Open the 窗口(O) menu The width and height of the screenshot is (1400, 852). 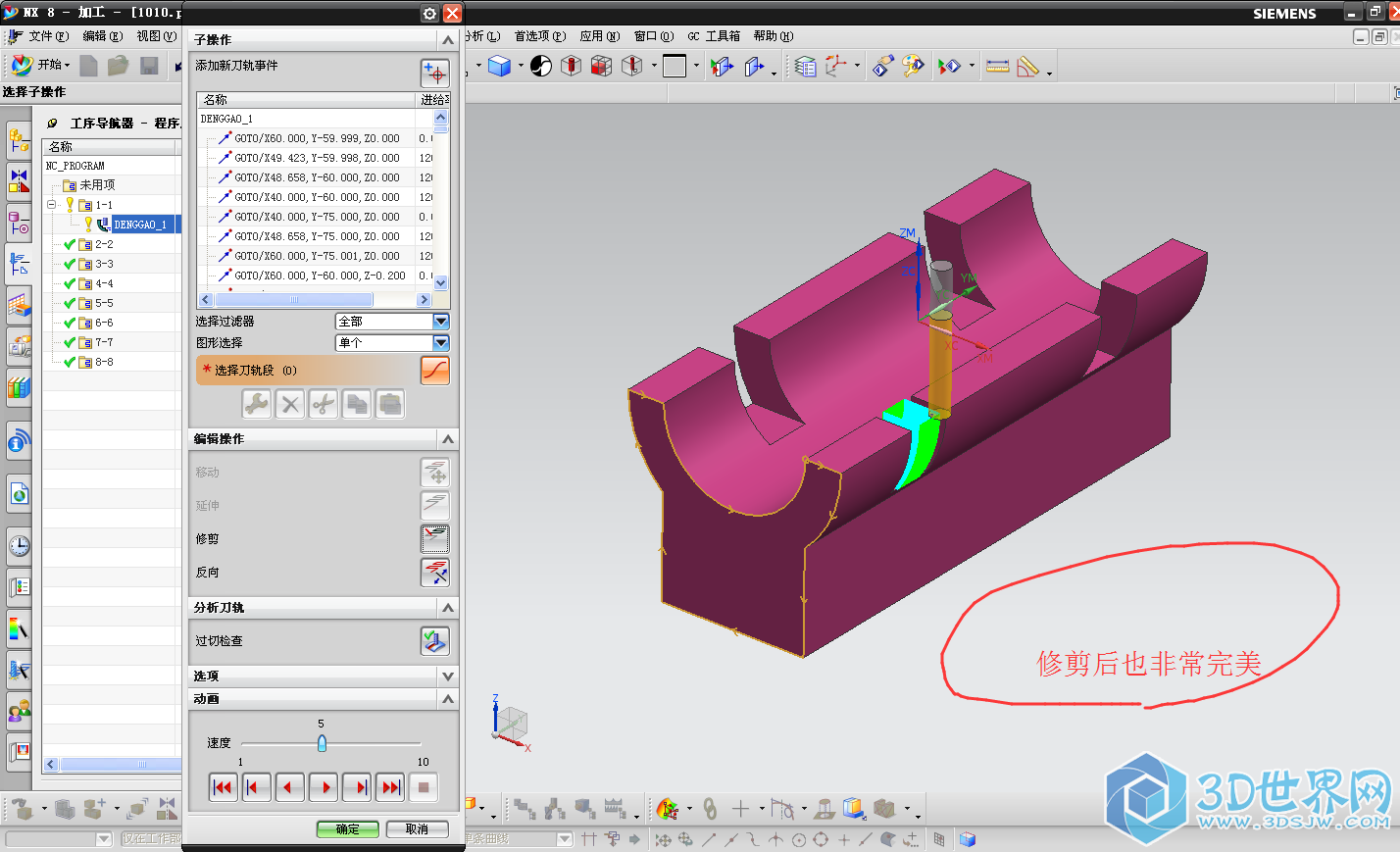pos(653,36)
